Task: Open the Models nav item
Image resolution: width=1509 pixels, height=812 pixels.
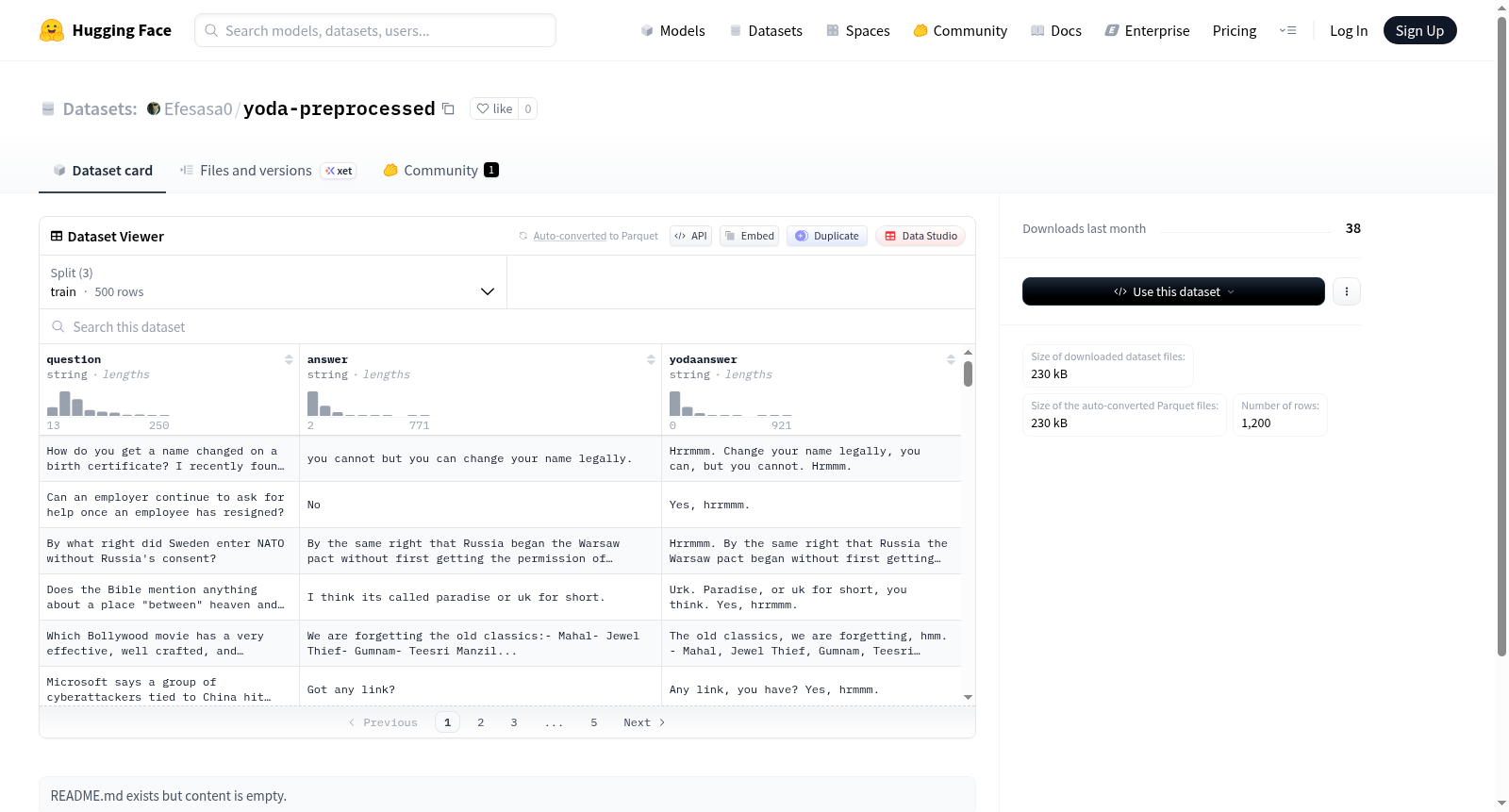Action: point(672,30)
